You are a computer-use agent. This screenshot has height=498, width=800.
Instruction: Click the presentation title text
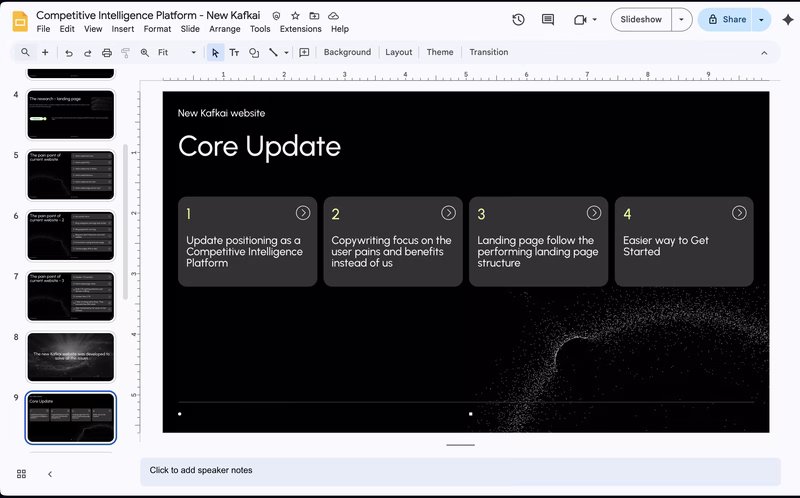148,15
